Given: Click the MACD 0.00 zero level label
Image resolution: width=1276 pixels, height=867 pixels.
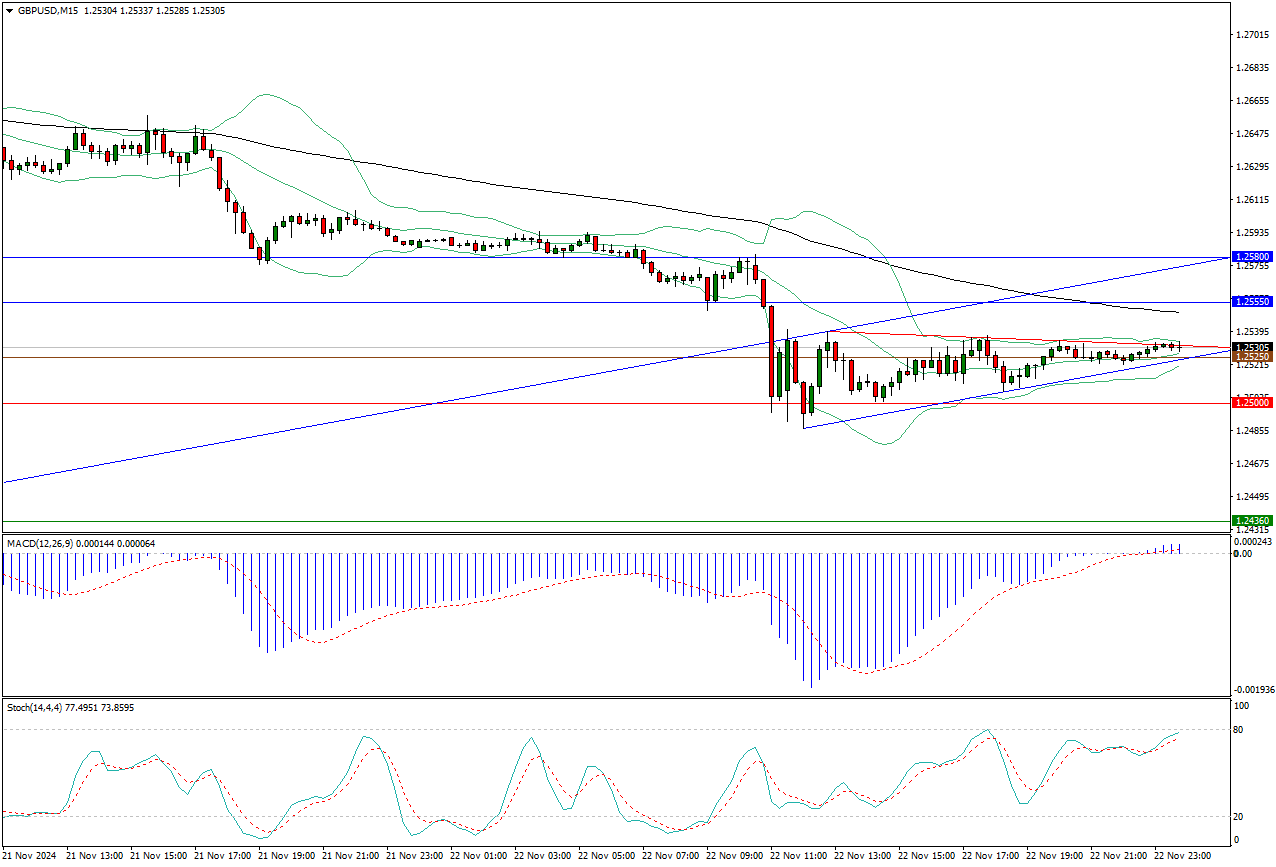Looking at the screenshot, I should coord(1242,553).
